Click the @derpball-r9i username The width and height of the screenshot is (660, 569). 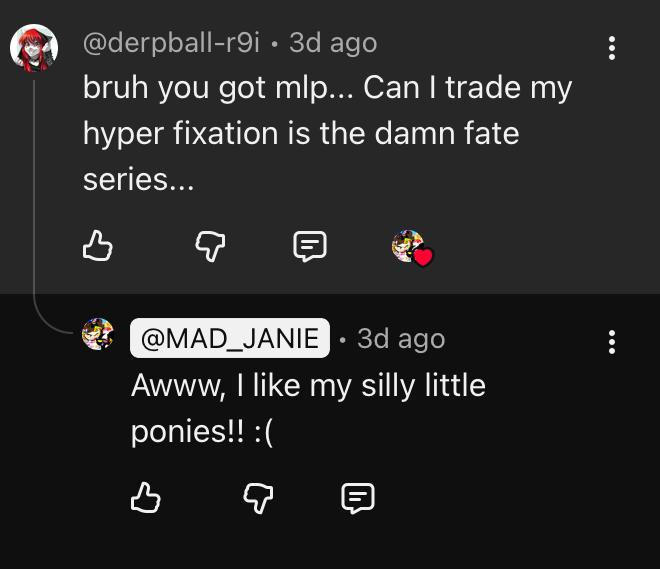pyautogui.click(x=170, y=43)
